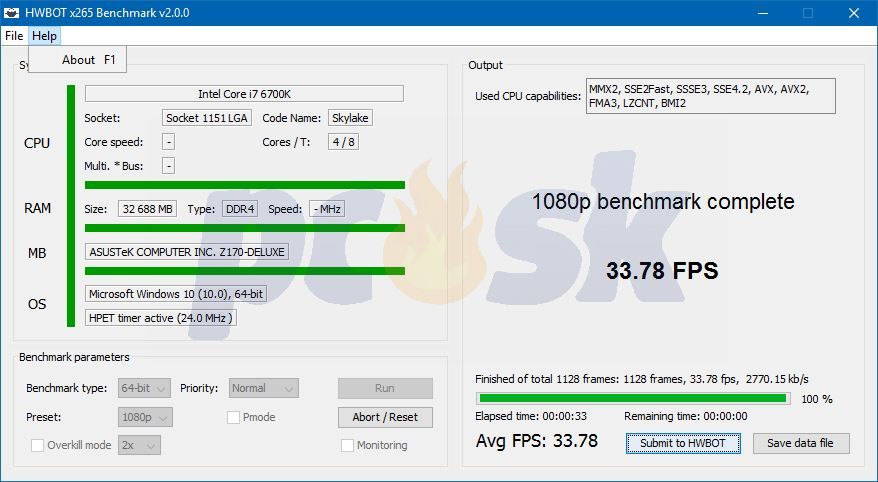Click the Microsoft Windows 10 OS field
The width and height of the screenshot is (878, 482).
click(x=176, y=294)
